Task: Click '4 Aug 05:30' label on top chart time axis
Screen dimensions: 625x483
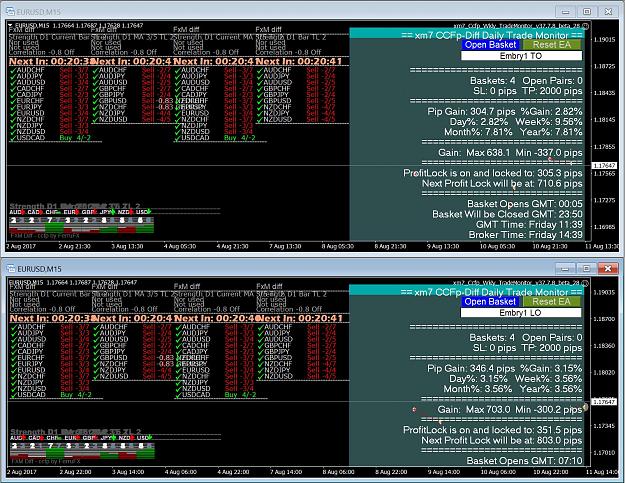Action: 179,246
